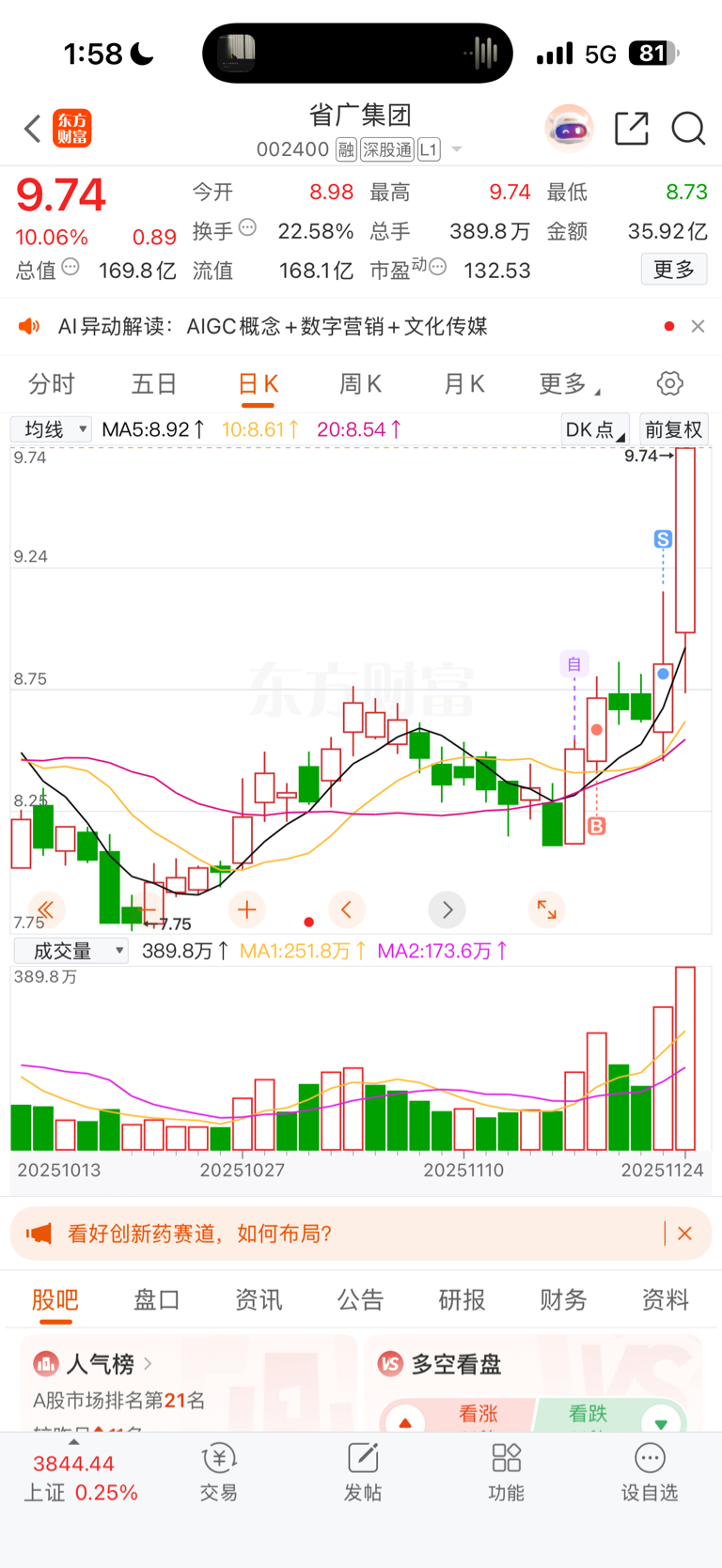Switch to 五日 chart tab

coord(154,384)
